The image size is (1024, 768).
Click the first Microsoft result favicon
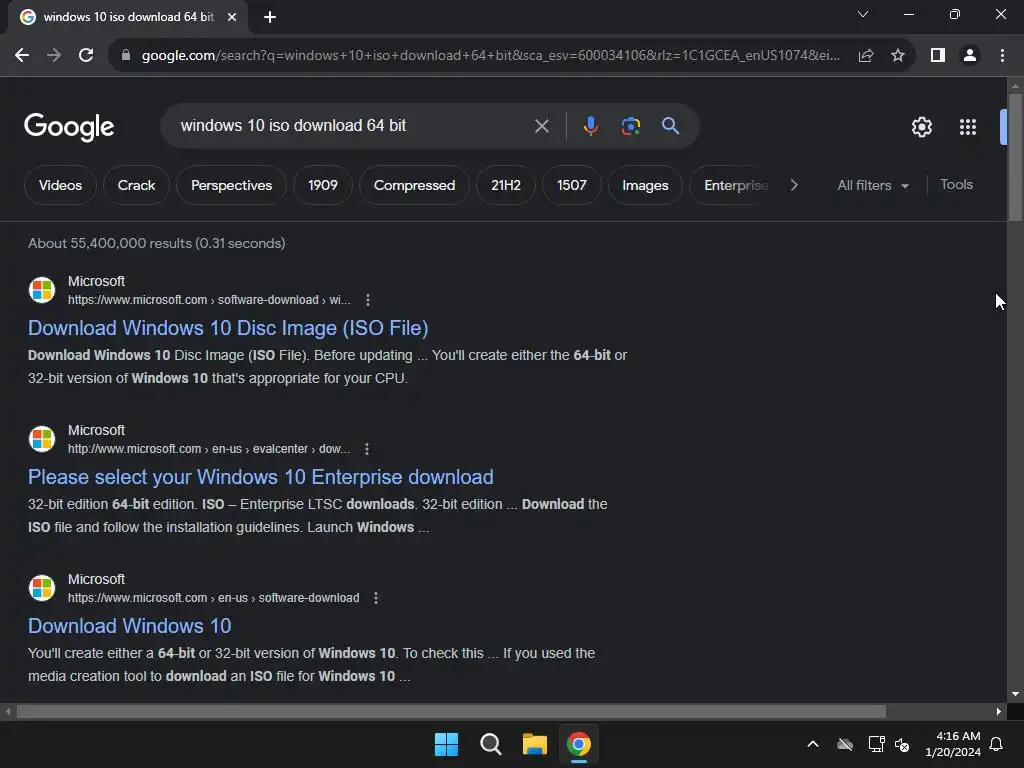(x=42, y=290)
